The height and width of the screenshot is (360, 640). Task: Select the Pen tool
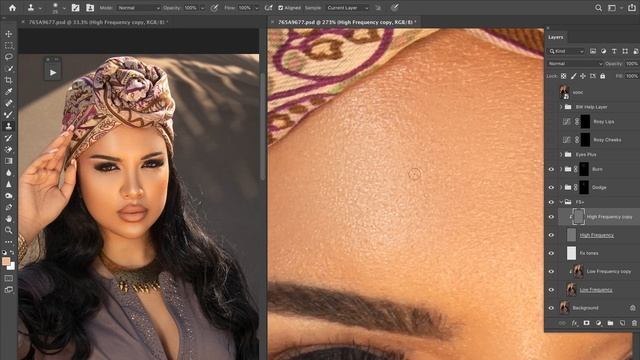pos(9,207)
